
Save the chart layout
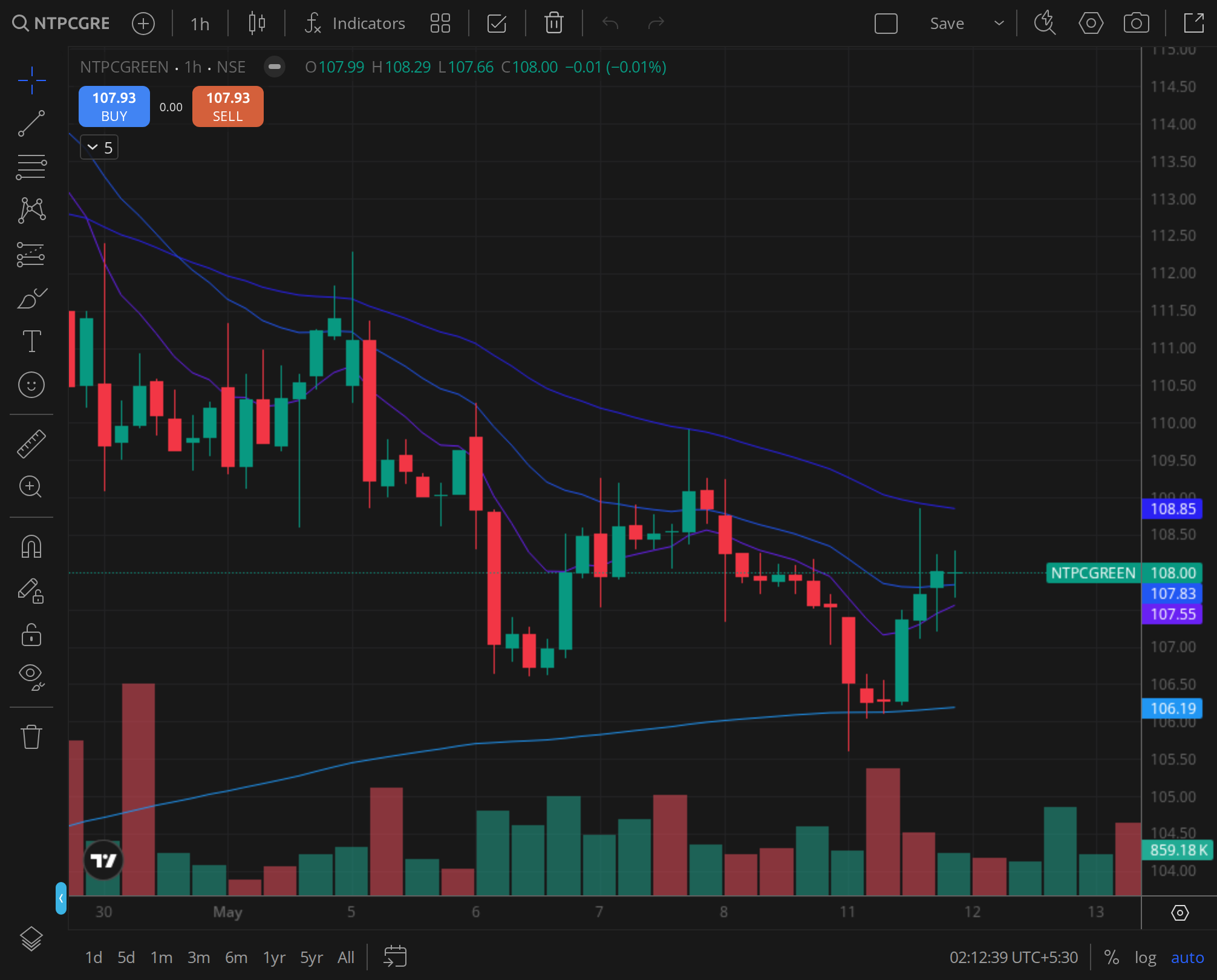pyautogui.click(x=947, y=24)
